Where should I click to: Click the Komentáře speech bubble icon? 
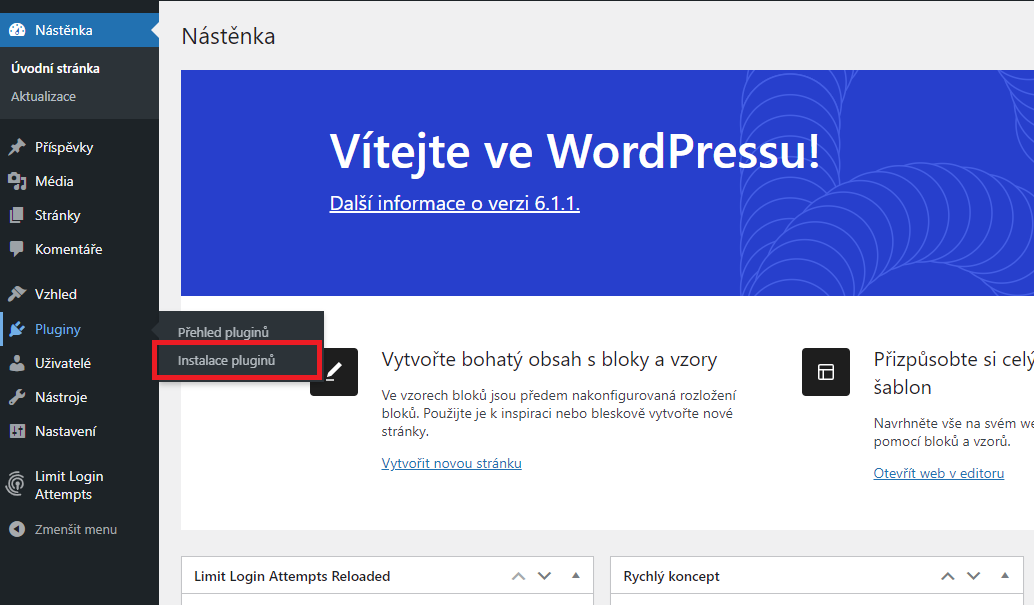click(x=17, y=249)
